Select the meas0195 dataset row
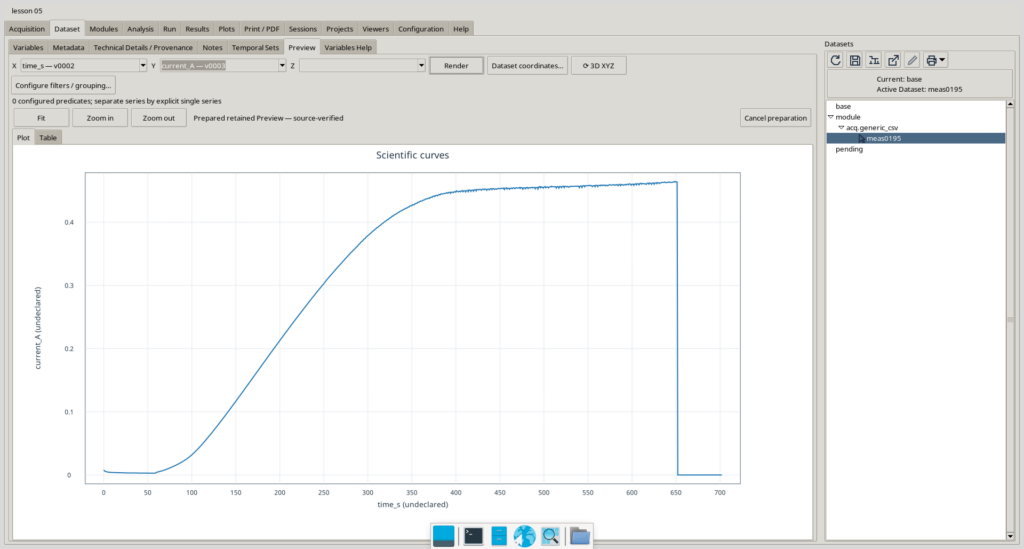Screen dimensions: 1024x549 pos(916,138)
